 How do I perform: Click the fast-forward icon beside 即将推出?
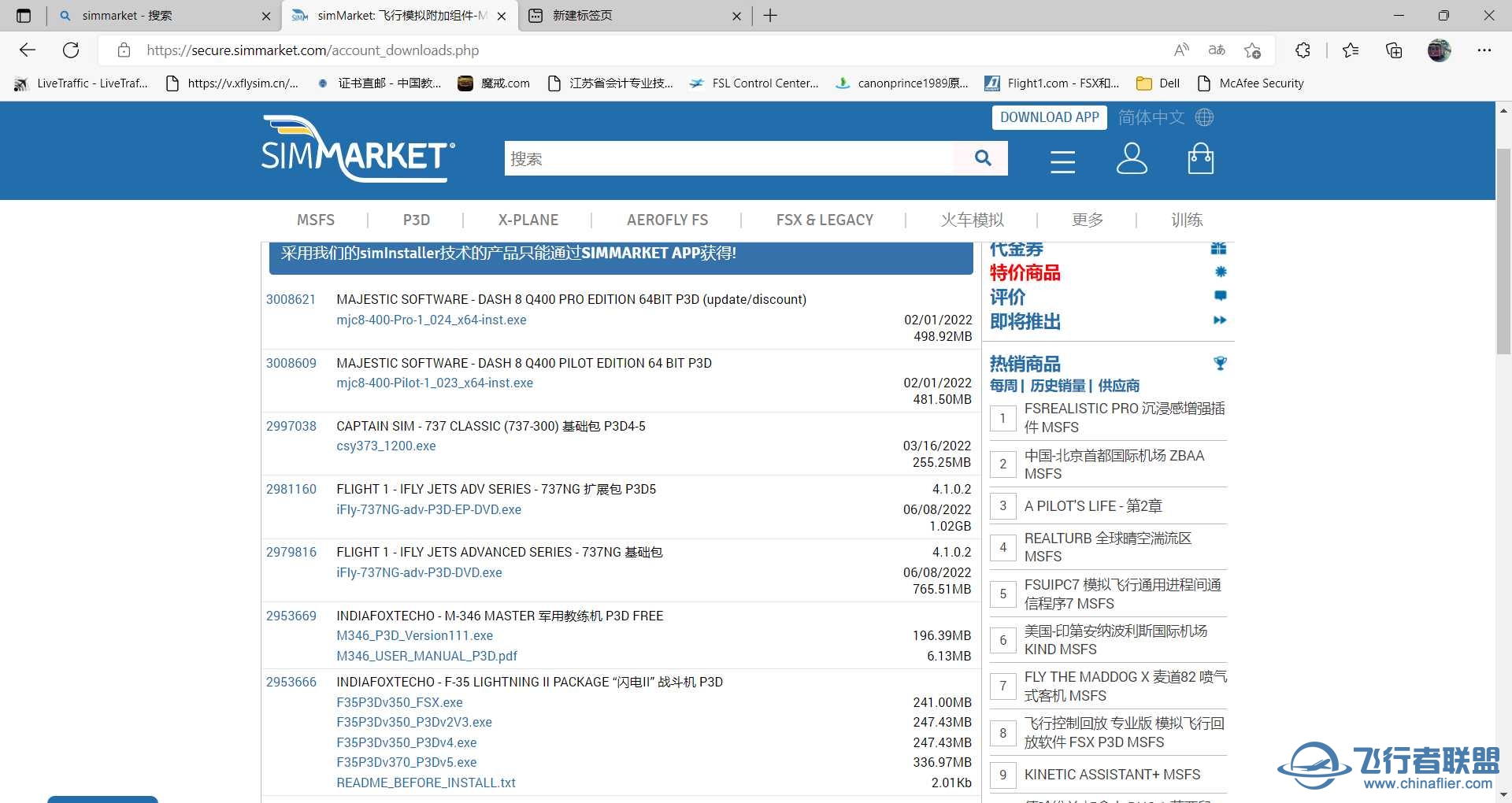pos(1220,320)
